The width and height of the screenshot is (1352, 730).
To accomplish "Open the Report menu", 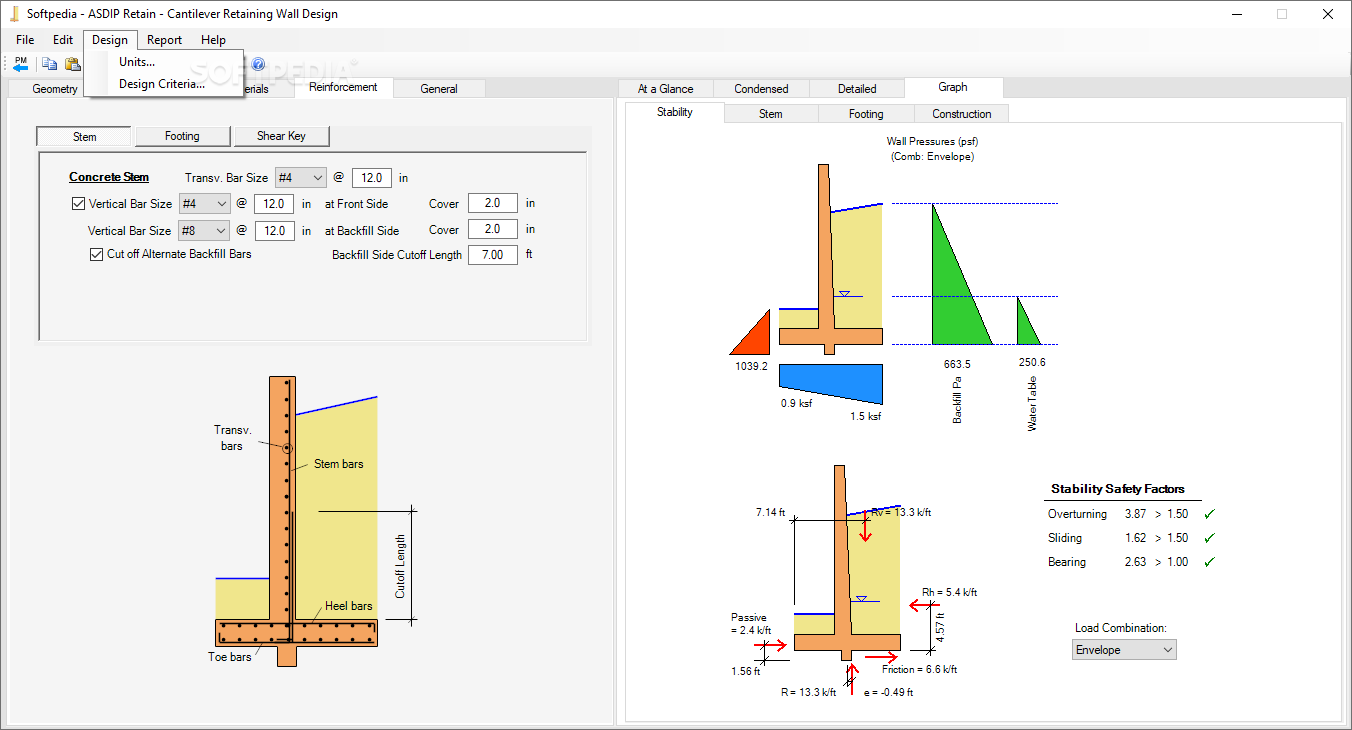I will click(164, 40).
